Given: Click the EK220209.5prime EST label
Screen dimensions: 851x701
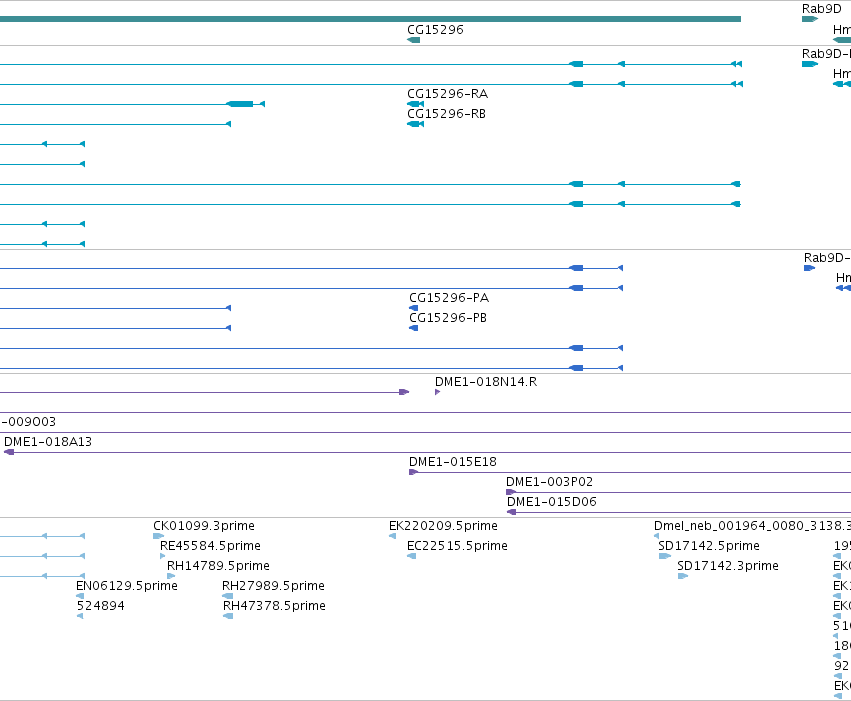Looking at the screenshot, I should (443, 526).
